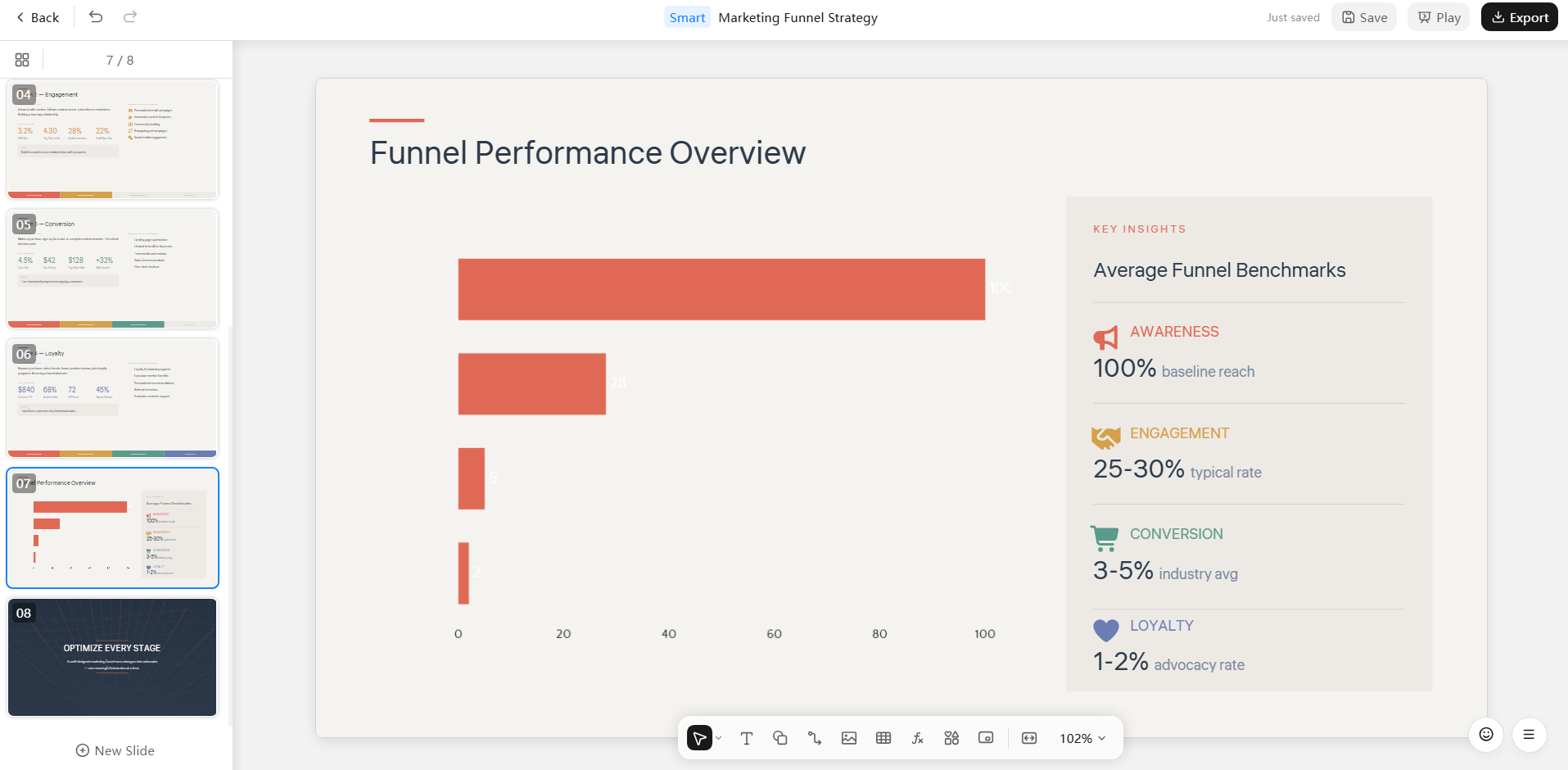Toggle fit-to-width view icon
This screenshot has width=1568, height=770.
click(1029, 738)
